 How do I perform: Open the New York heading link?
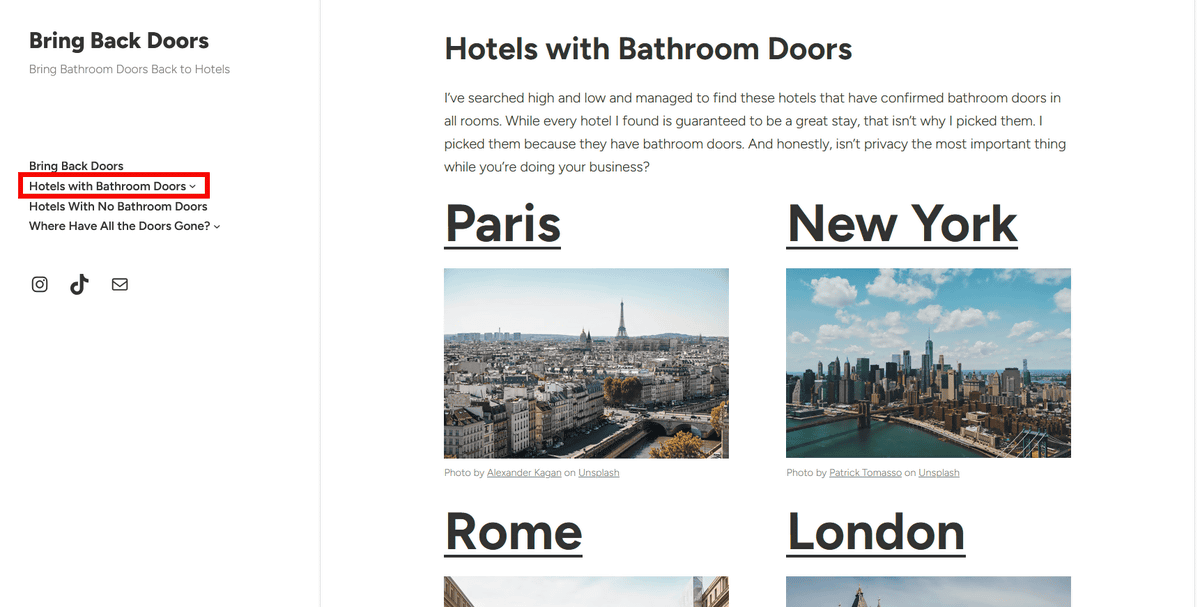tap(902, 223)
